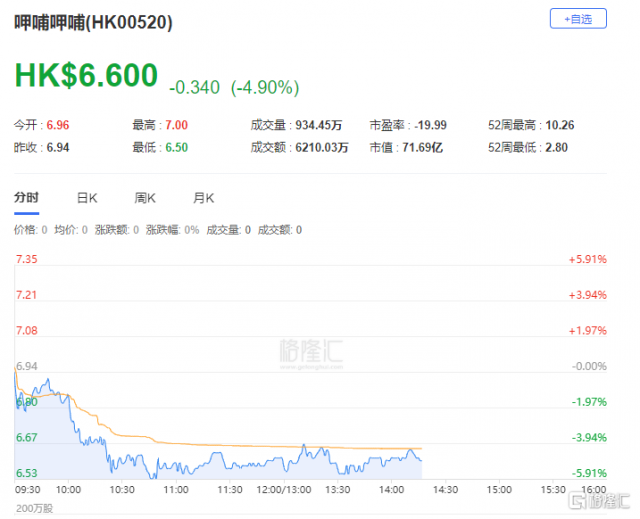Click the 涨跌额: 0 readout
Image resolution: width=640 pixels, height=519 pixels.
[x=117, y=230]
